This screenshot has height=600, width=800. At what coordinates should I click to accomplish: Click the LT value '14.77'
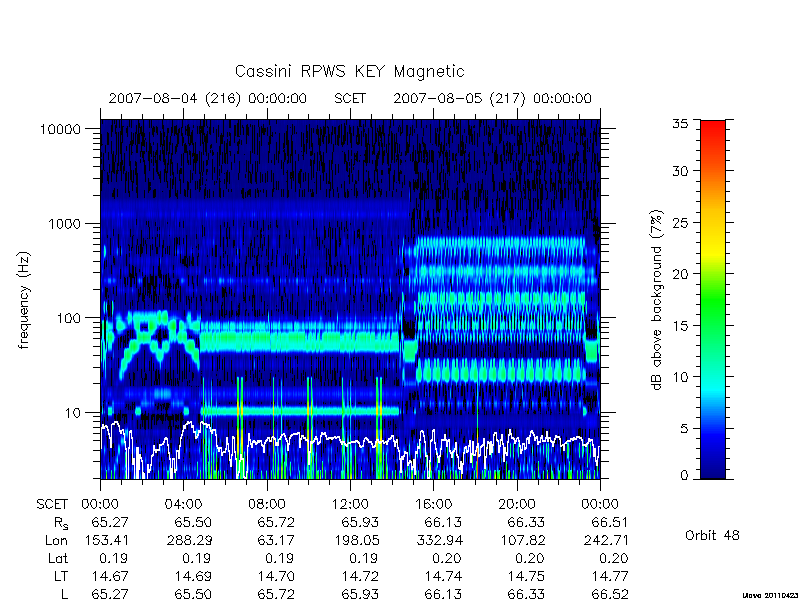[610, 576]
